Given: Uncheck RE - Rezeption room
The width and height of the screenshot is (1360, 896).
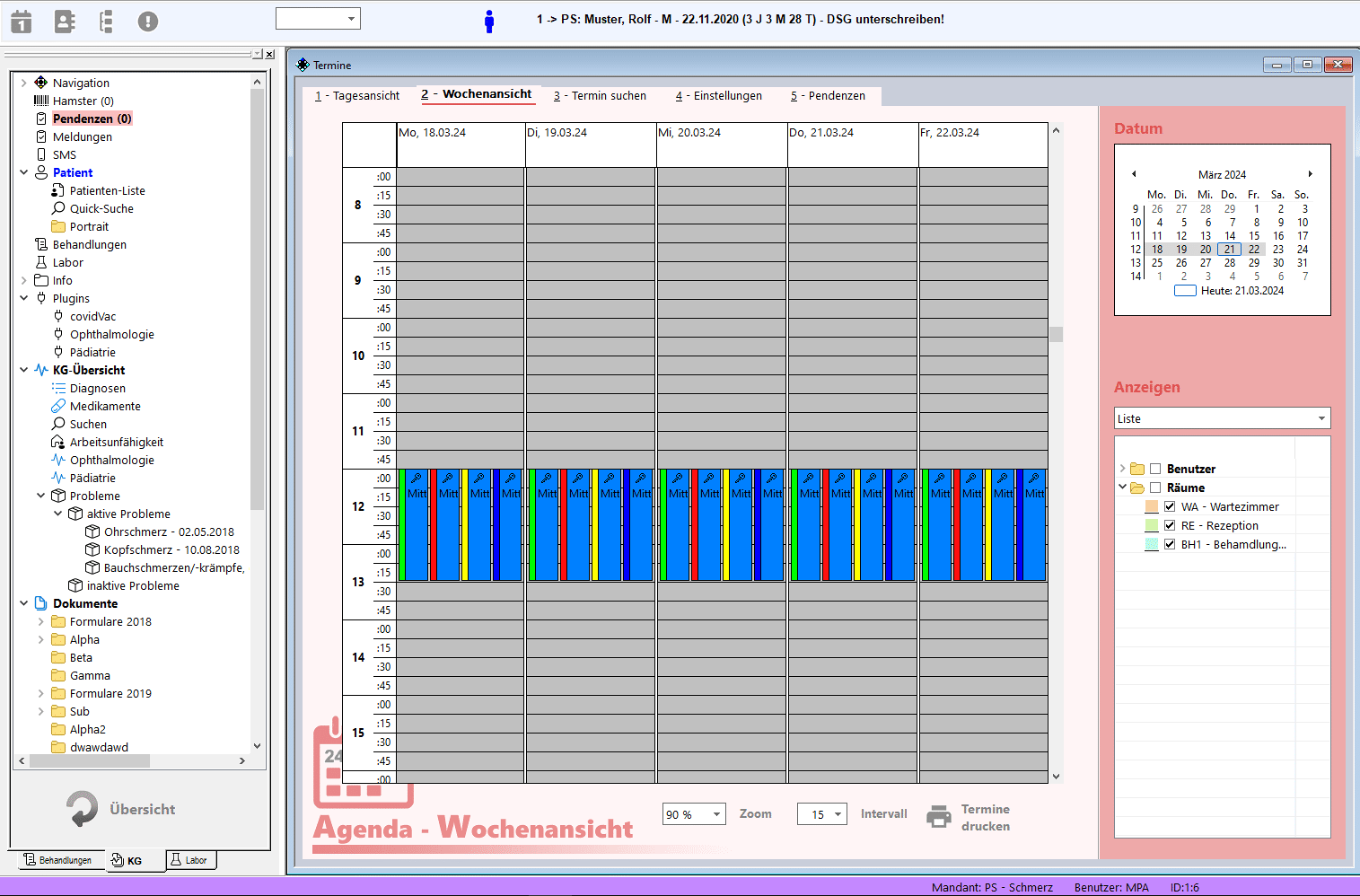Looking at the screenshot, I should coord(1170,525).
